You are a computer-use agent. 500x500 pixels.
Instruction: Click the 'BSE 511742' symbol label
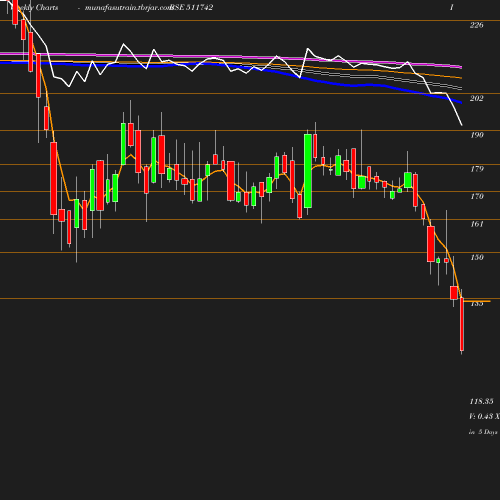[191, 7]
